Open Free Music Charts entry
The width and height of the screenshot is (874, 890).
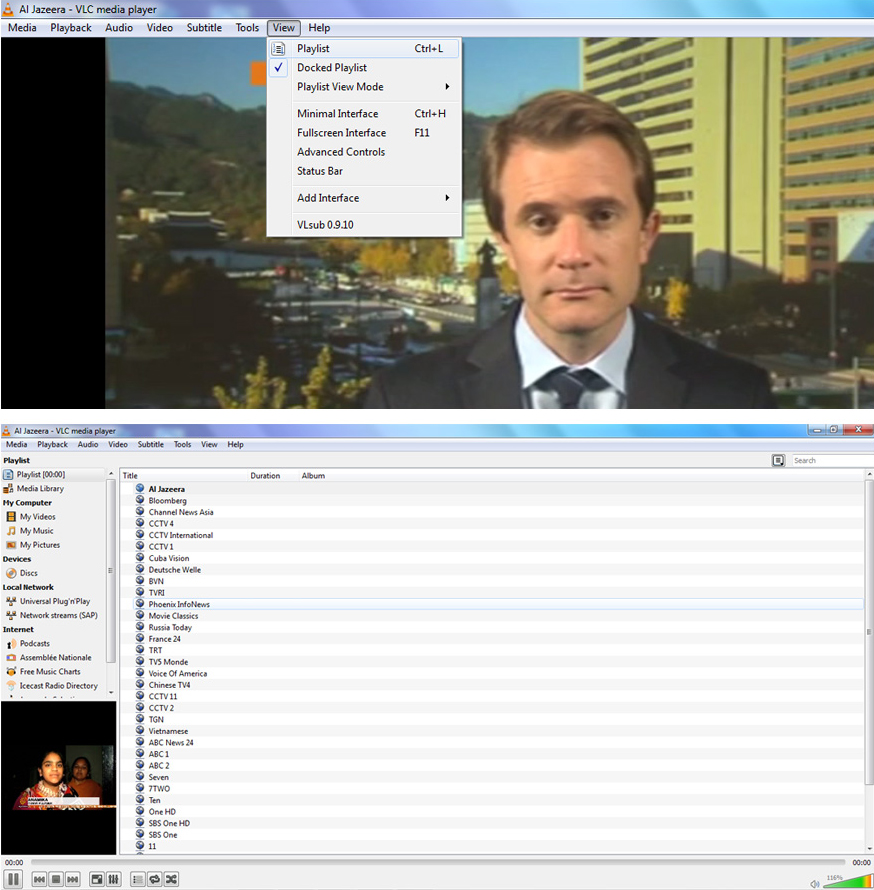coord(50,671)
